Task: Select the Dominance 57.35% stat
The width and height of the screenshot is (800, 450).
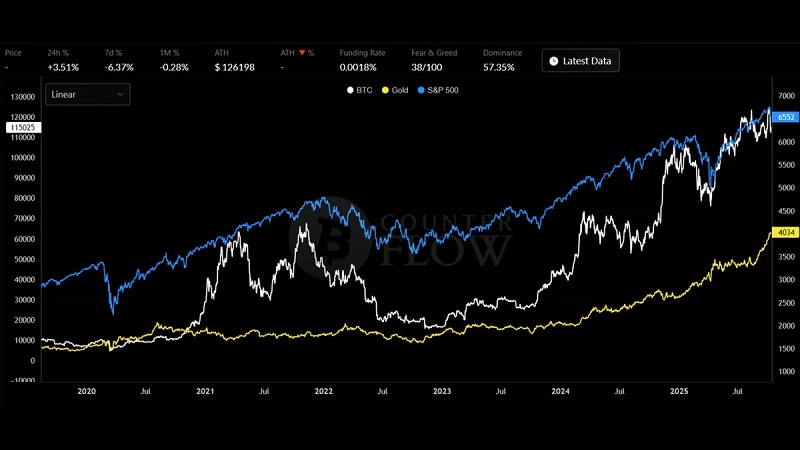Action: [x=500, y=67]
